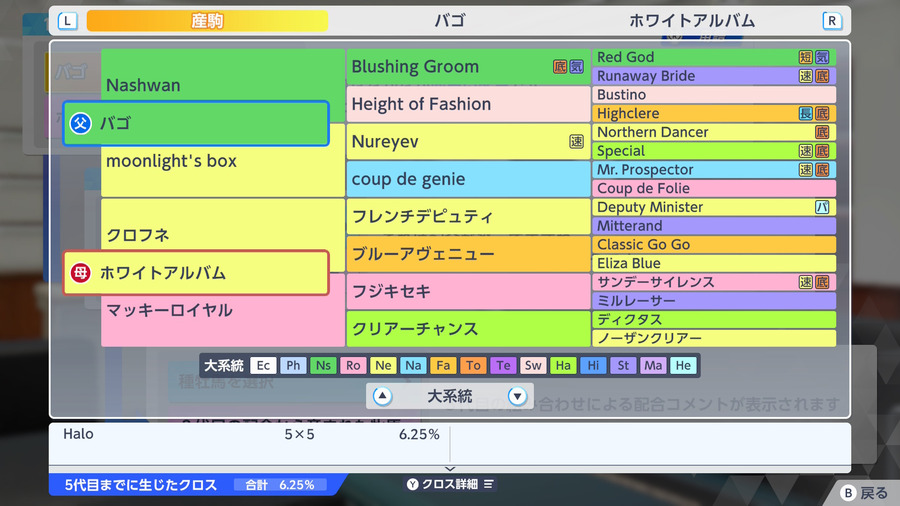Click the L shoulder button icon

click(68, 21)
